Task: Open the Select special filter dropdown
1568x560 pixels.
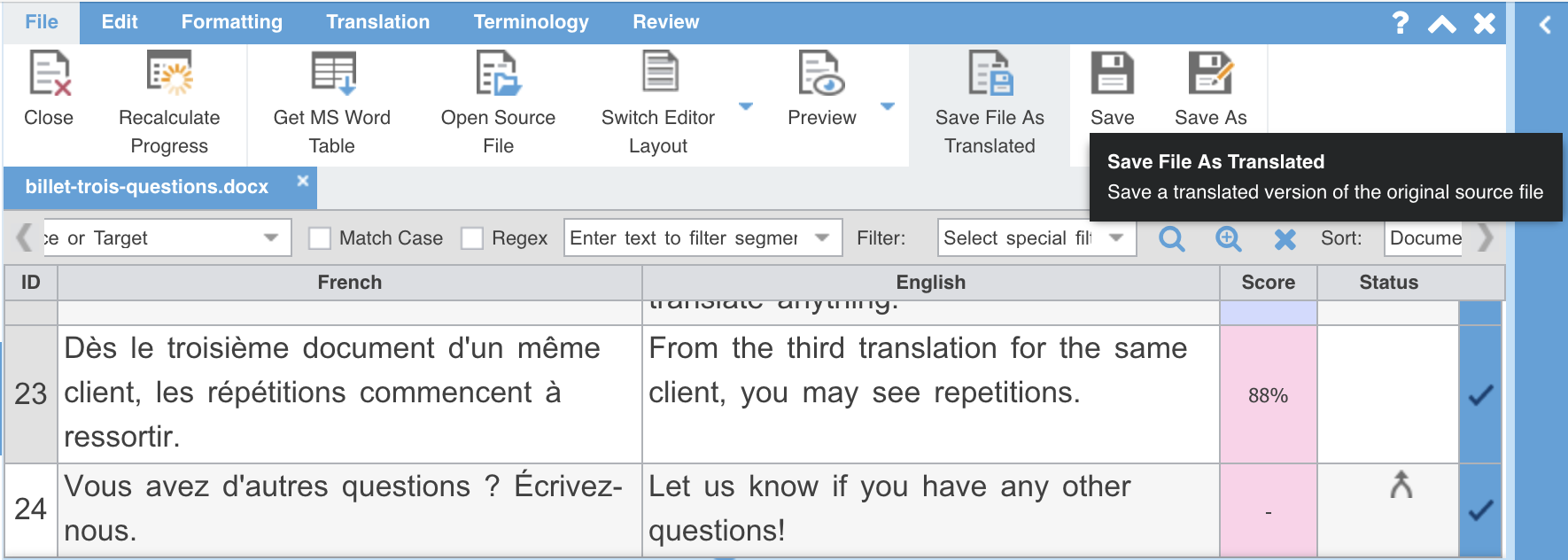Action: pyautogui.click(x=1036, y=237)
